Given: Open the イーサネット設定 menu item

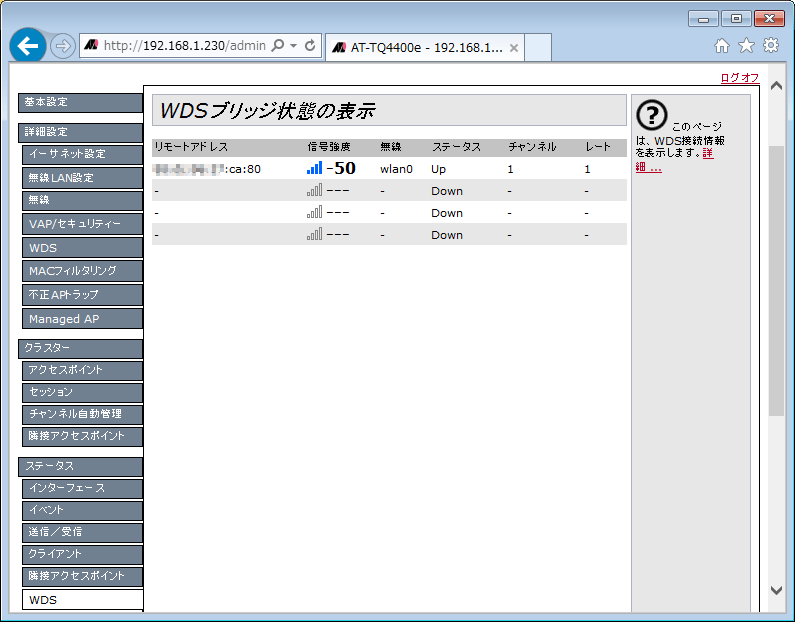Looking at the screenshot, I should 82,154.
